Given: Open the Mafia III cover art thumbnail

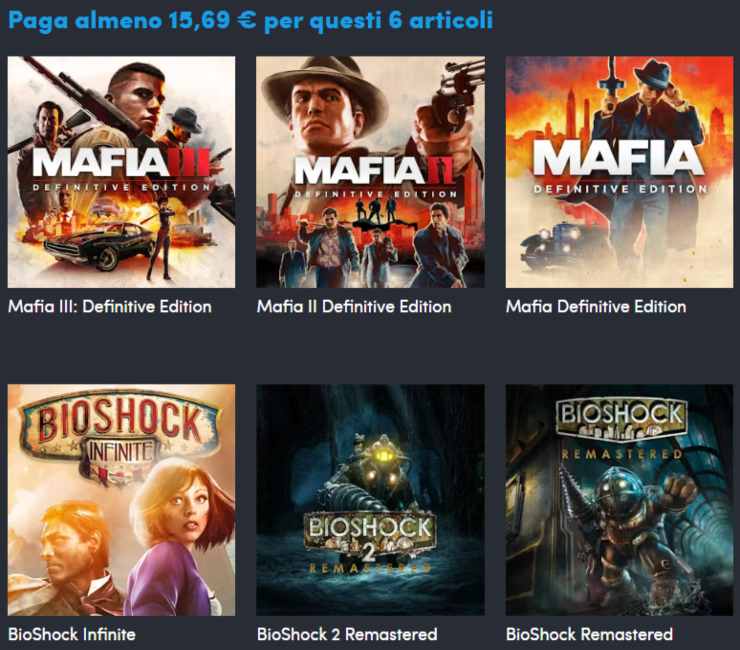Looking at the screenshot, I should [121, 172].
